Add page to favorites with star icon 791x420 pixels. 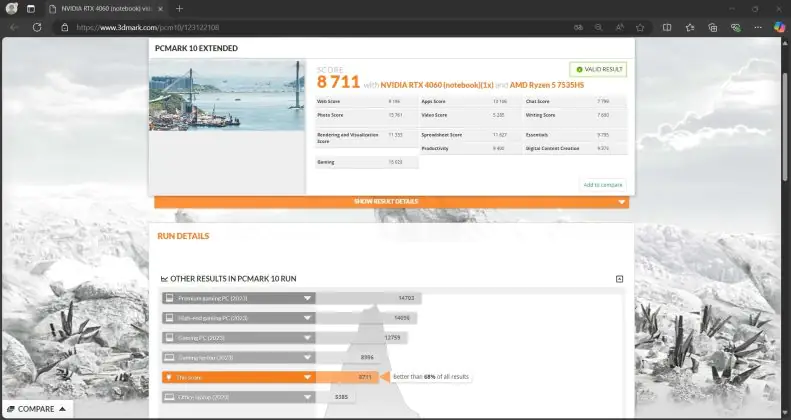pyautogui.click(x=640, y=28)
